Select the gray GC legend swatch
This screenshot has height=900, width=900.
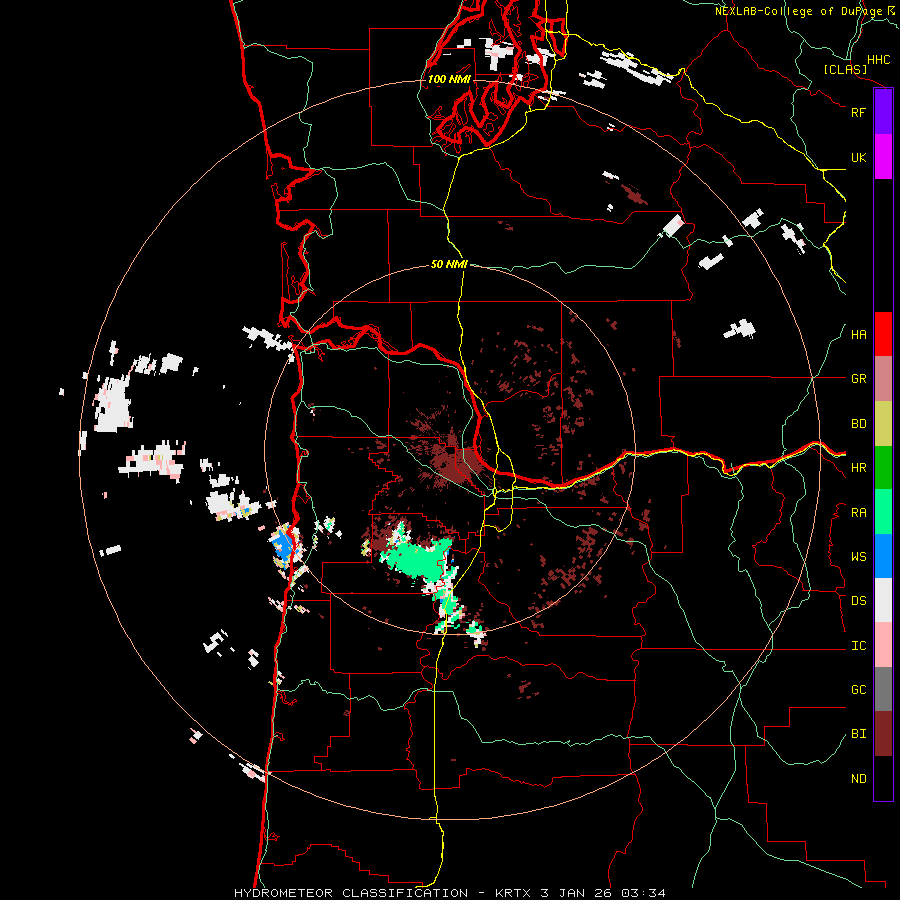883,689
